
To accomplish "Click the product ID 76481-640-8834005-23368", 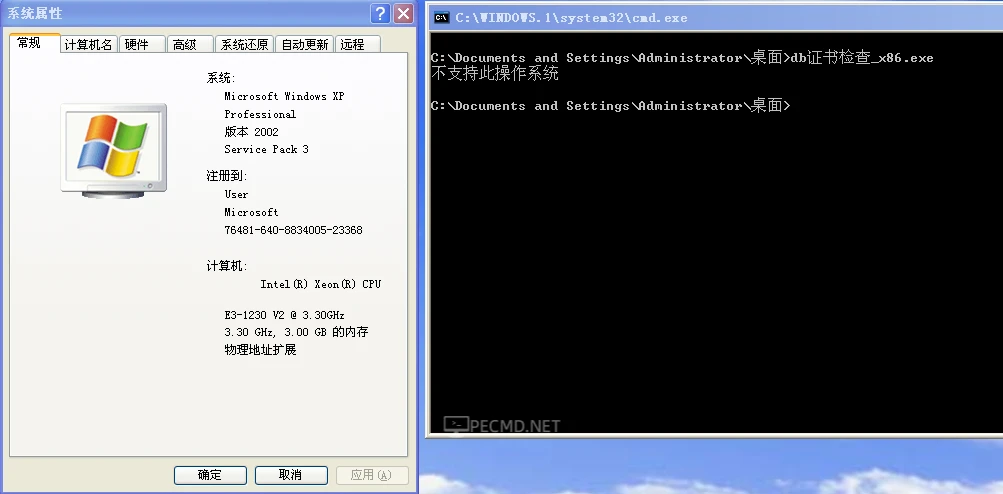I will (x=293, y=230).
